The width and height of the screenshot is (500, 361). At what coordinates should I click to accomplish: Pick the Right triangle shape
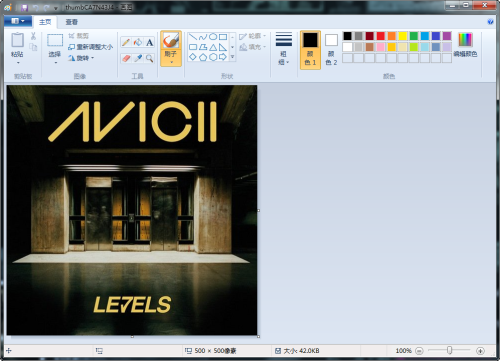click(223, 47)
